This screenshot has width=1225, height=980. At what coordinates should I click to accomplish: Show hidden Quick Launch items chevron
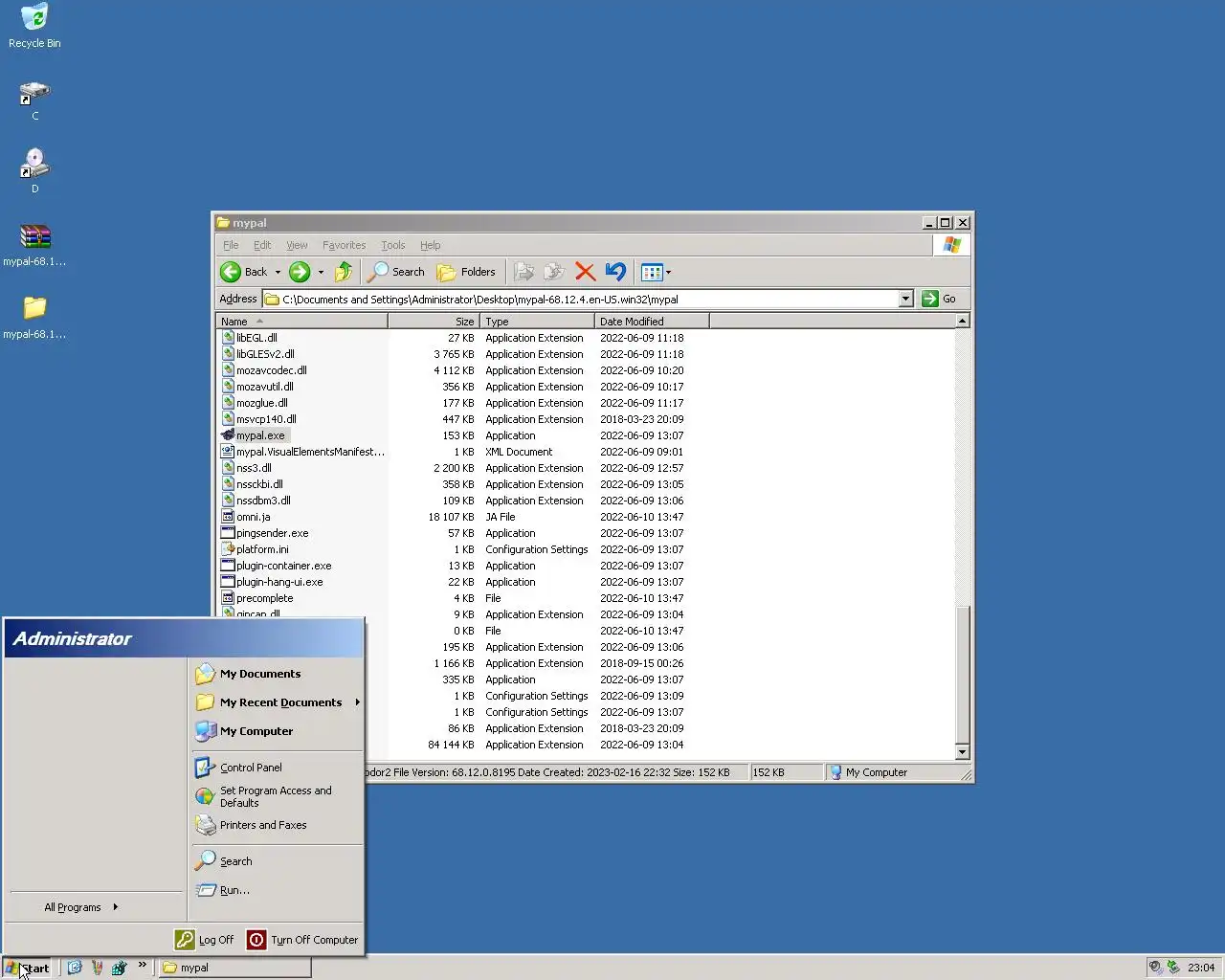[x=143, y=965]
